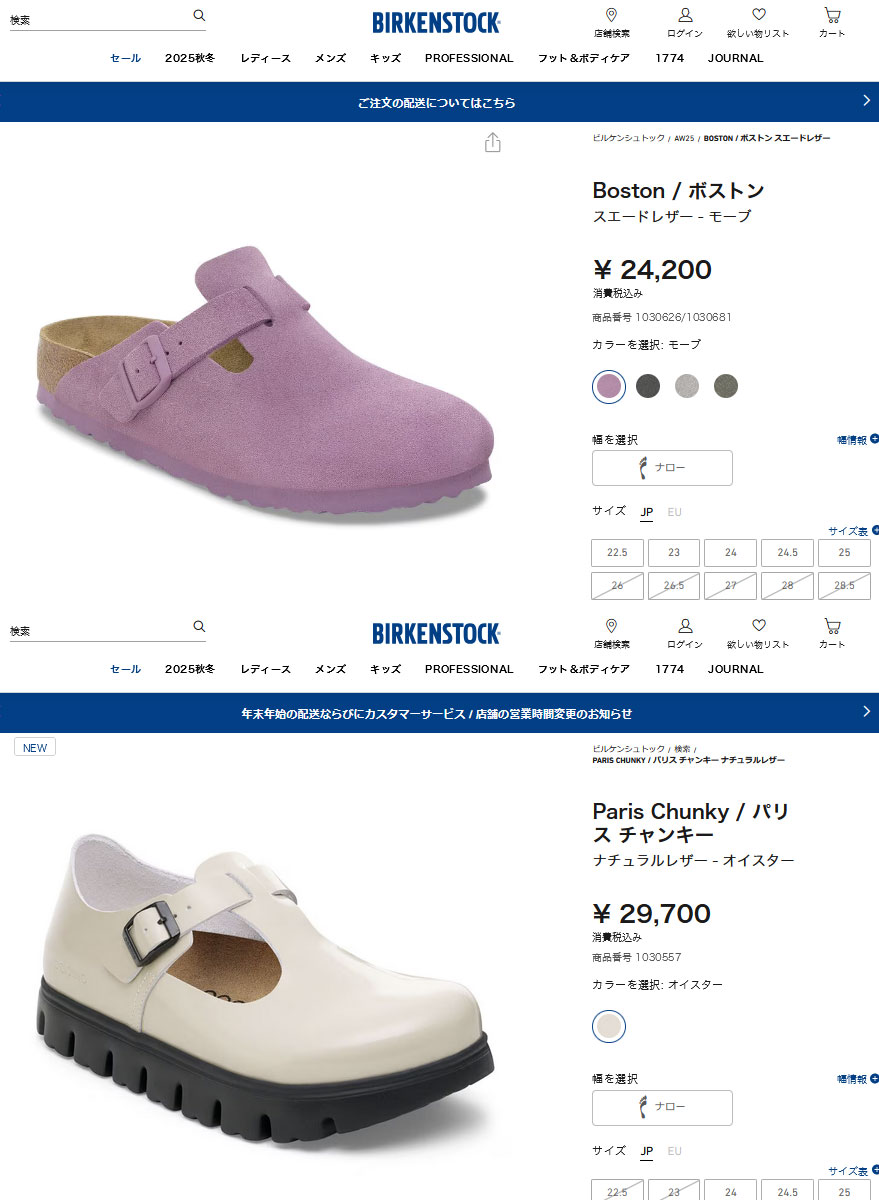Navigate to BOSTON in the breadcrumb
This screenshot has width=879, height=1200.
(716, 138)
